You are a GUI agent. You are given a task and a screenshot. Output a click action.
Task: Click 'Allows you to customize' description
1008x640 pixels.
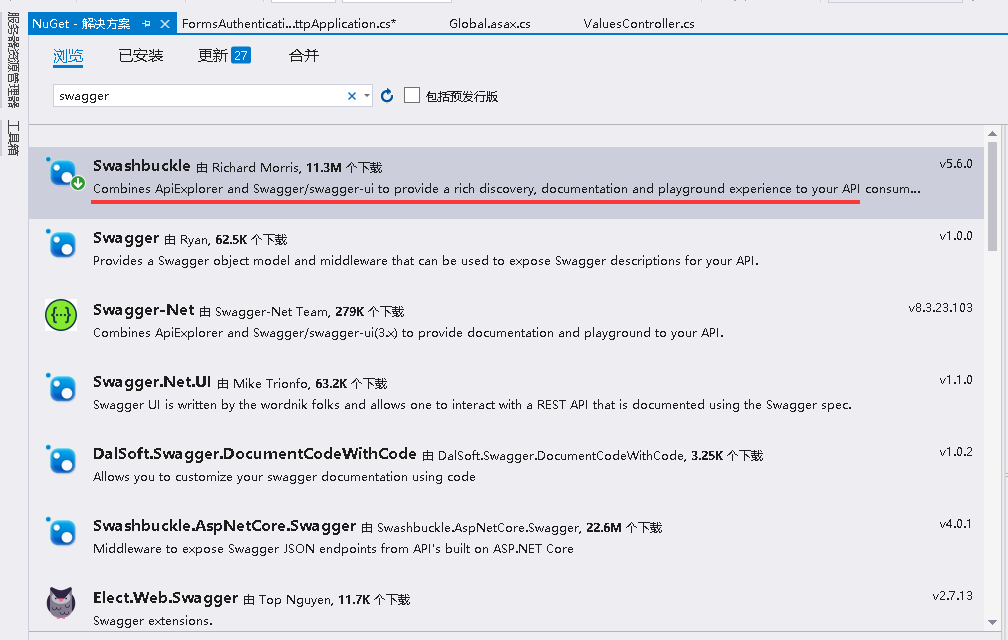tap(284, 477)
